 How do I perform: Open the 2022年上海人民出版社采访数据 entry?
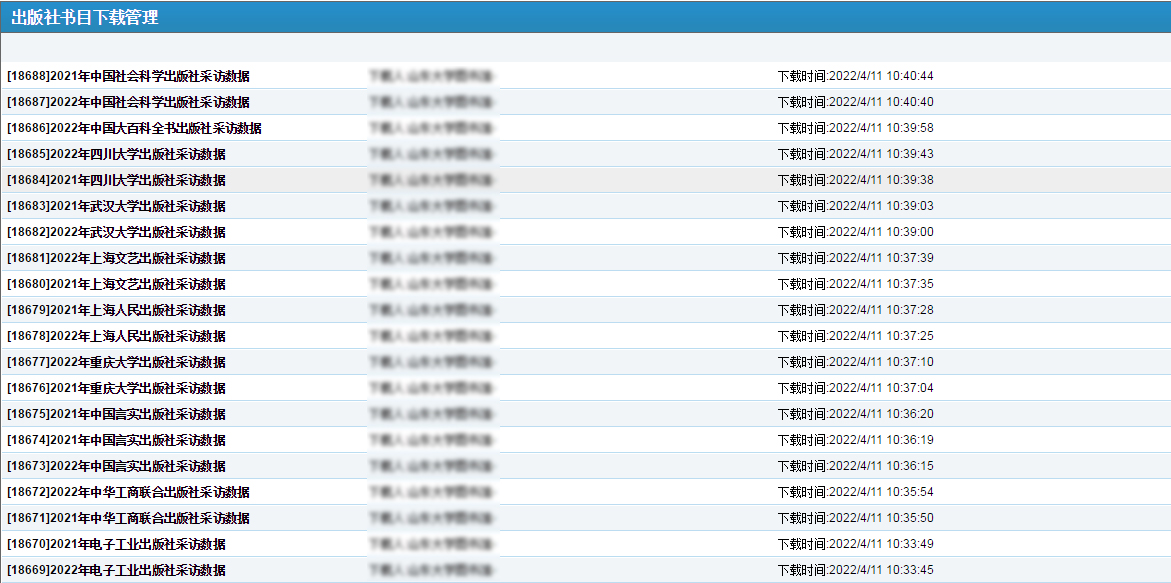[x=116, y=336]
